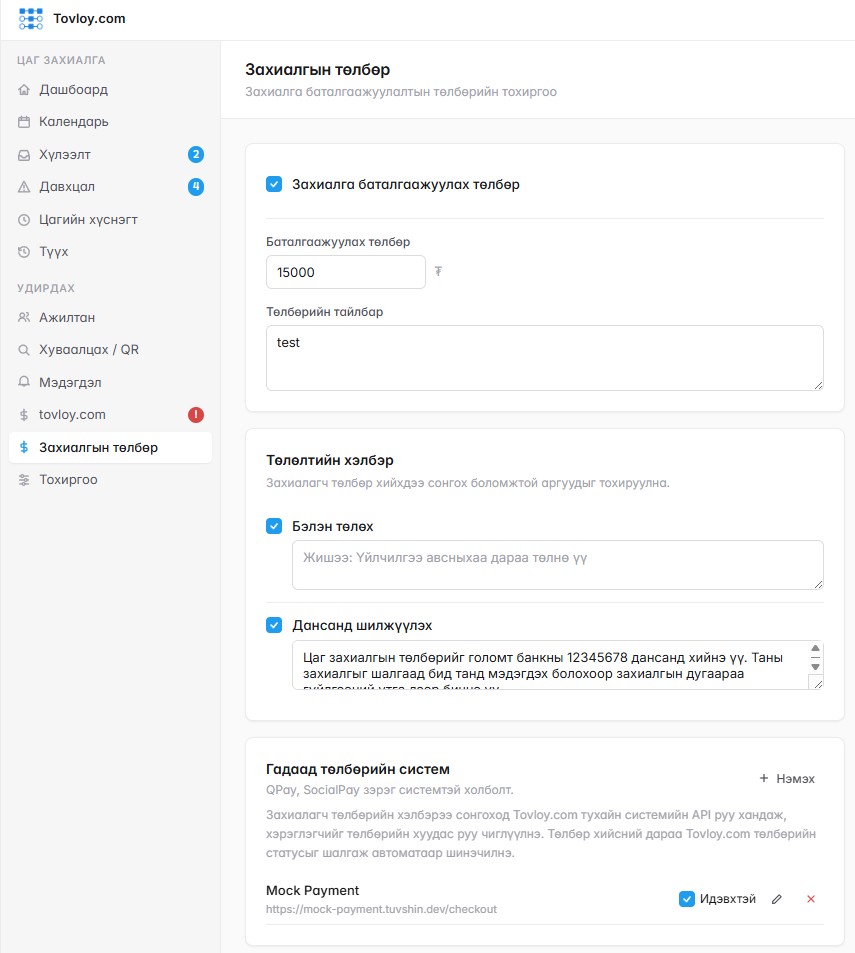Uncheck the Бэлэн төлөх checkbox
The image size is (855, 953).
point(274,526)
